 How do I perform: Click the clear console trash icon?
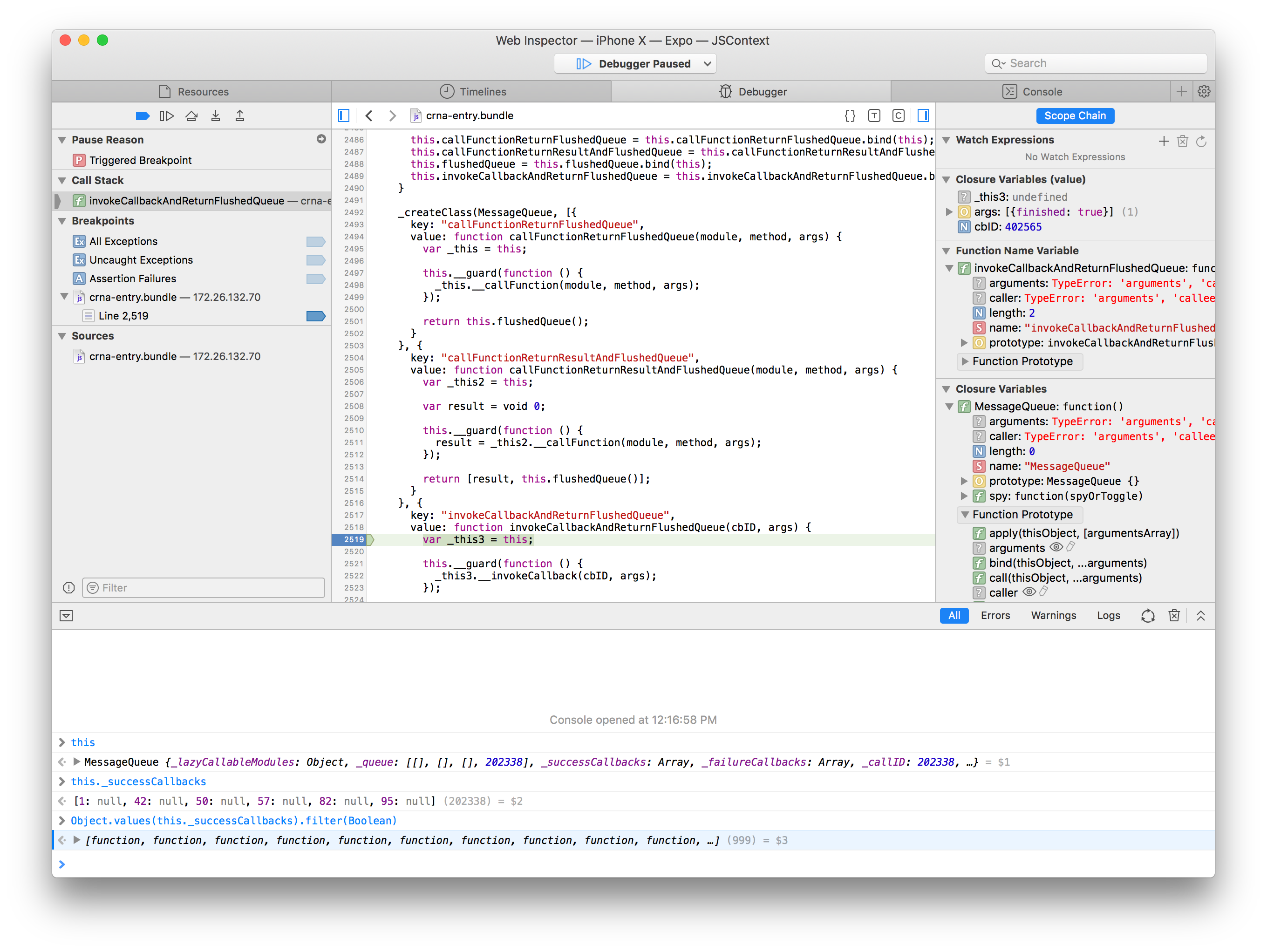[1174, 616]
